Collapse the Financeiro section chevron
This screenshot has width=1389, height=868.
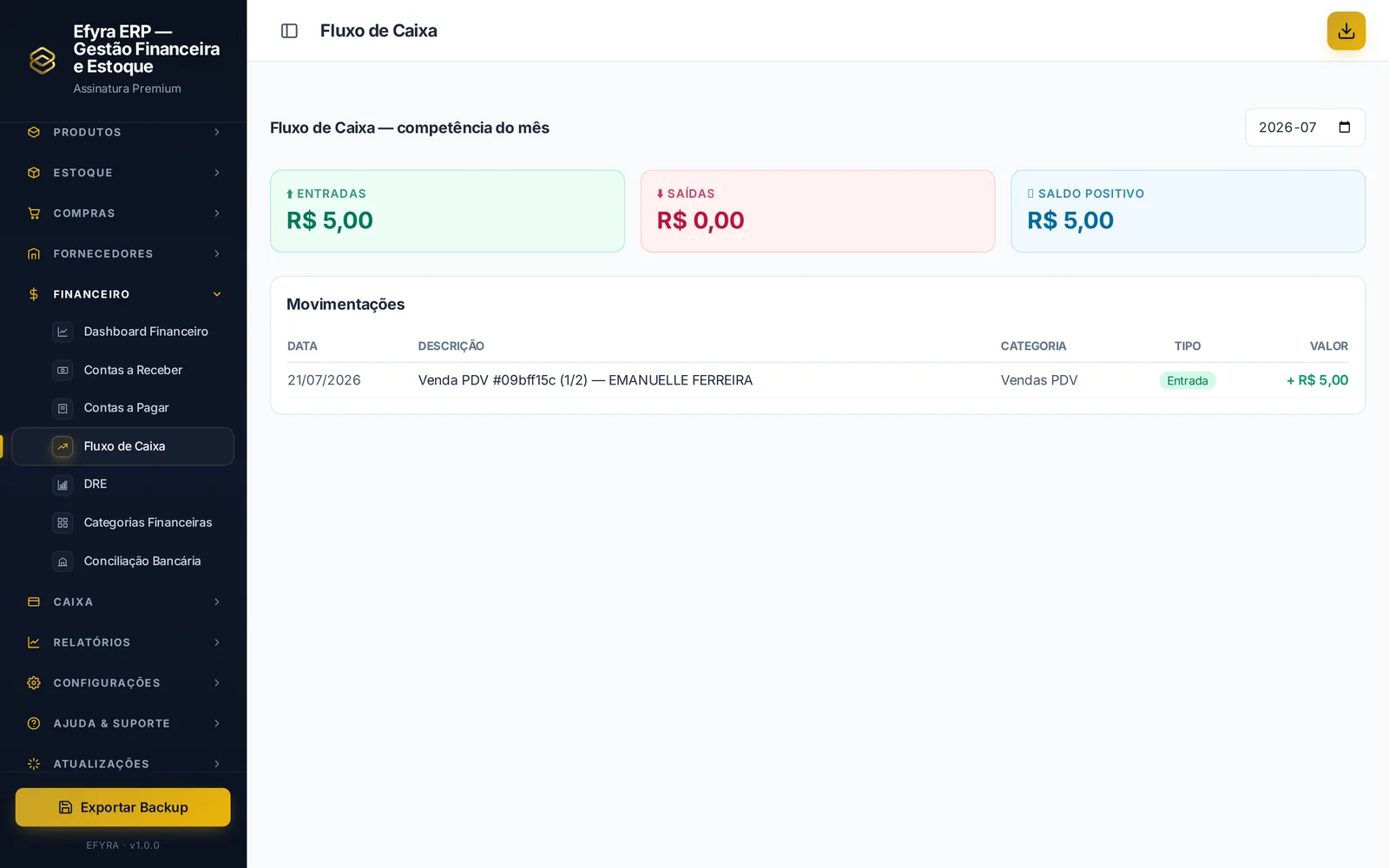coord(217,294)
